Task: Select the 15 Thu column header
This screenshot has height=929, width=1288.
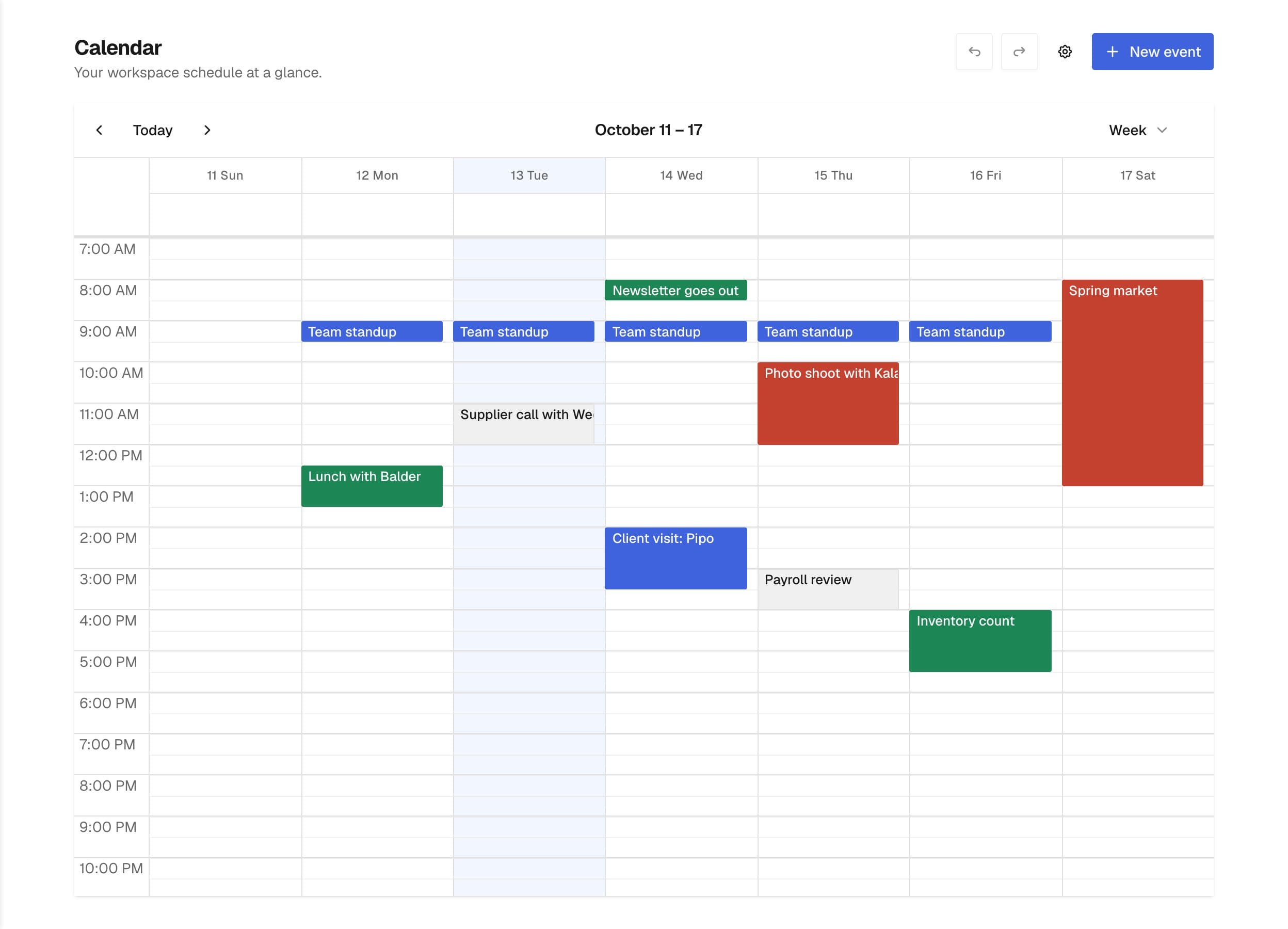Action: point(833,175)
